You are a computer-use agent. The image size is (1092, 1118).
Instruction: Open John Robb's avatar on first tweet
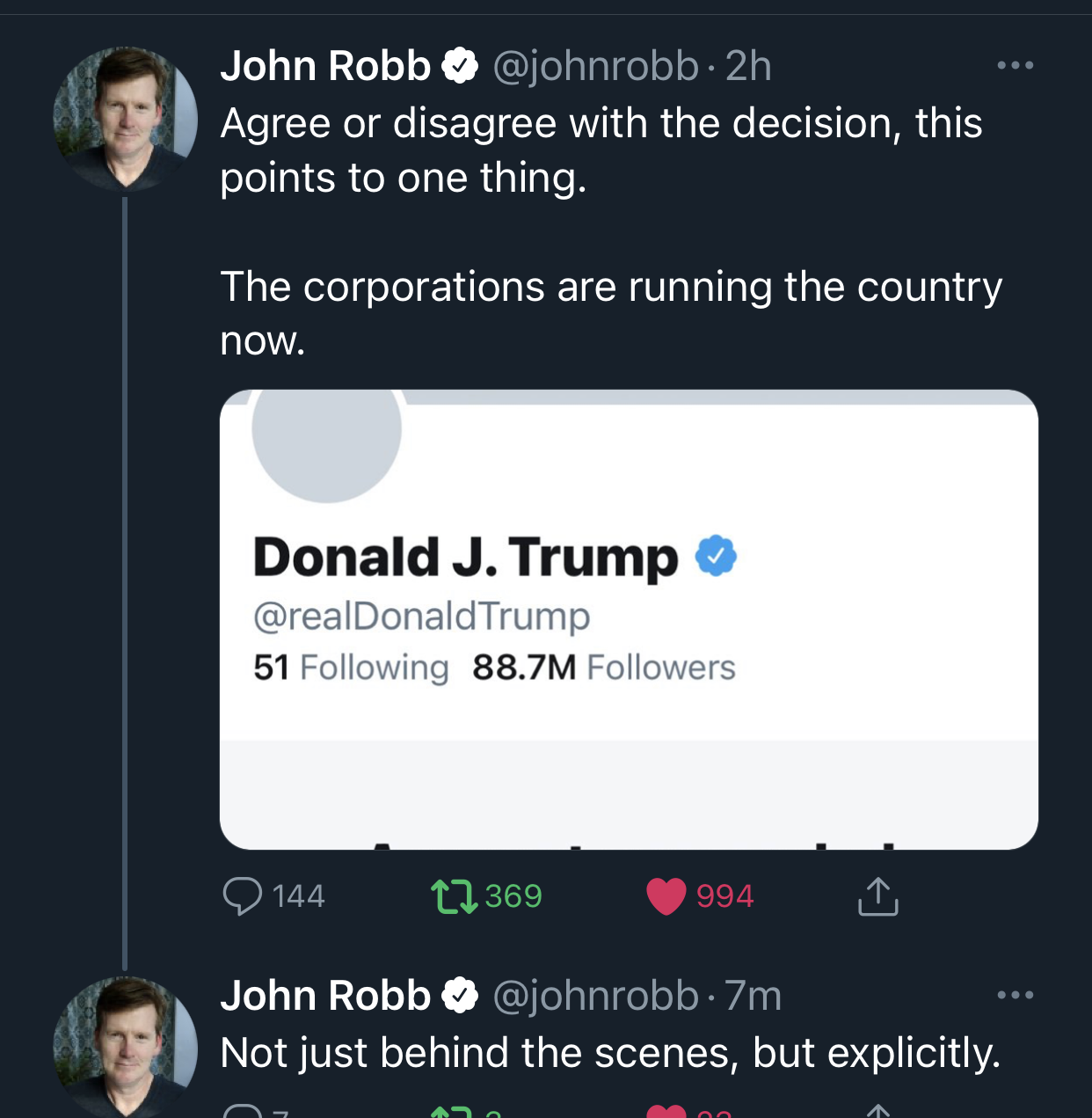click(125, 119)
